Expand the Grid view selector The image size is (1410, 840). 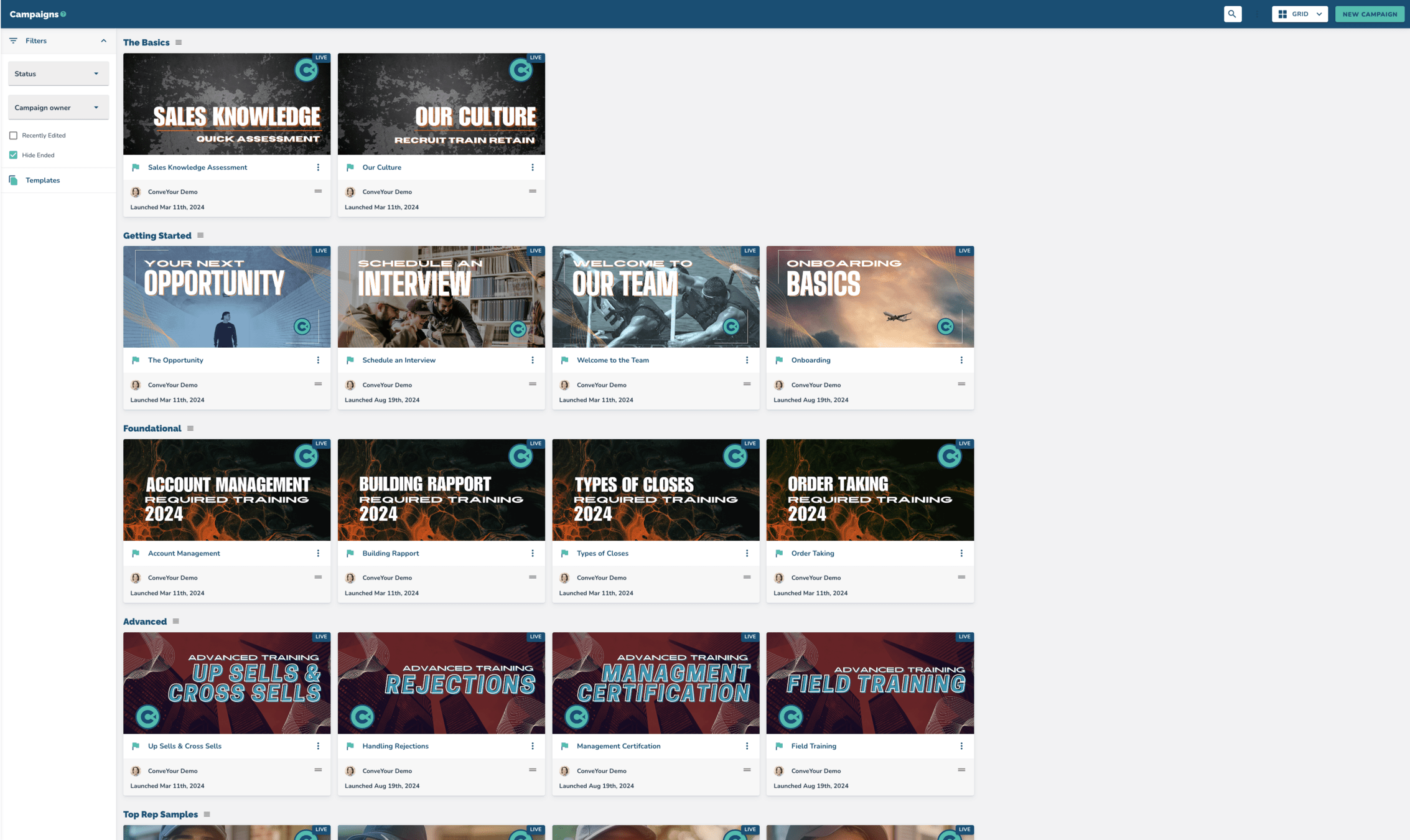pyautogui.click(x=1299, y=14)
